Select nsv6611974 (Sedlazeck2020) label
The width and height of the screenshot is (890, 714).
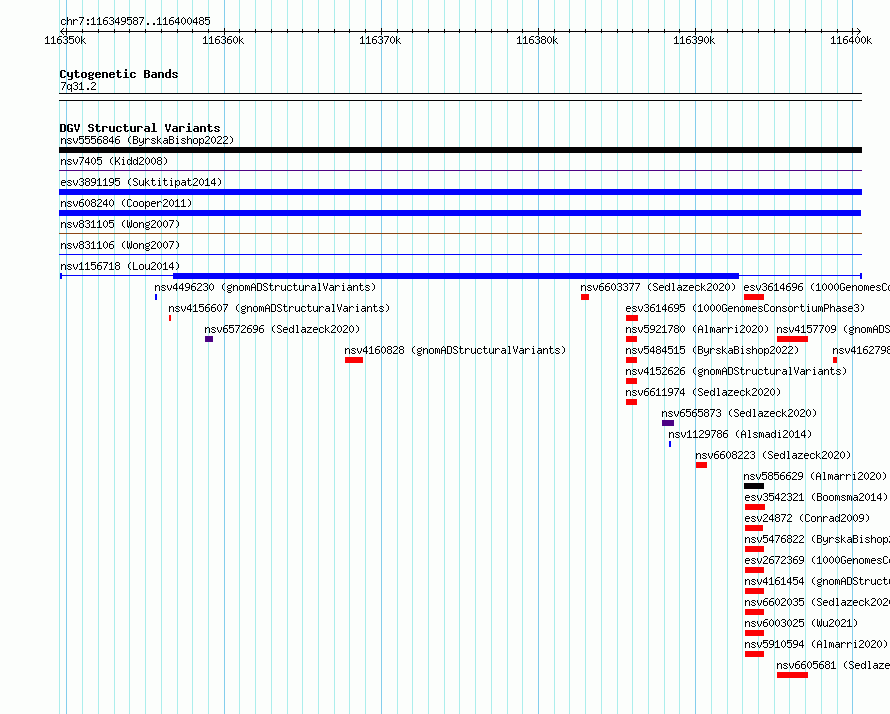(x=703, y=392)
